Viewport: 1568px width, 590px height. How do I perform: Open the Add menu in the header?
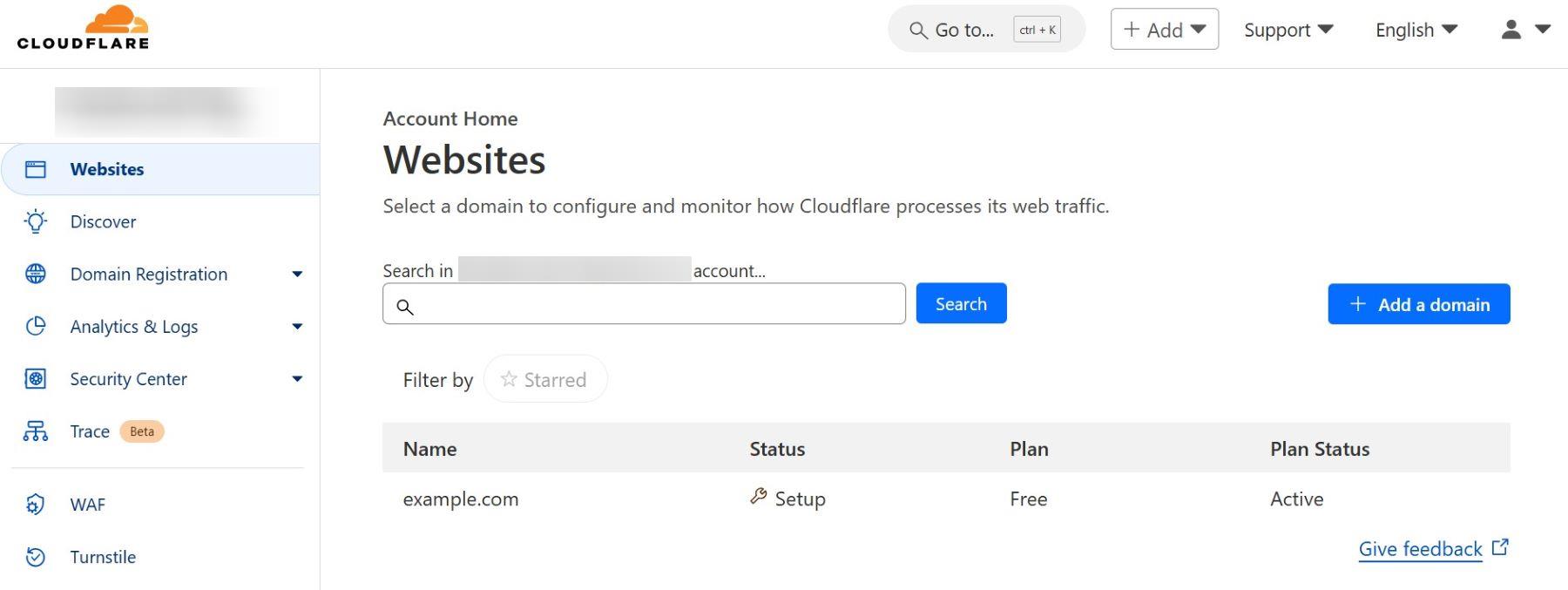point(1164,29)
